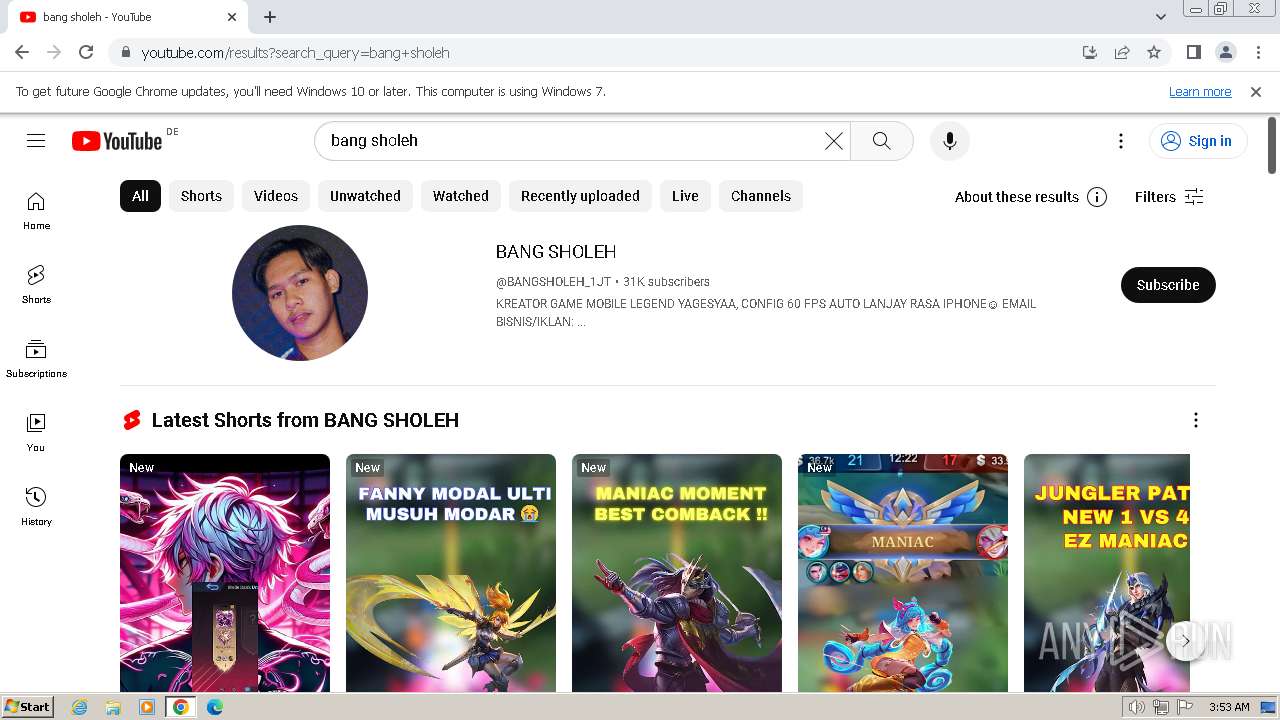Show next Shorts with the arrow button
Viewport: 1280px width, 720px height.
tap(1185, 640)
